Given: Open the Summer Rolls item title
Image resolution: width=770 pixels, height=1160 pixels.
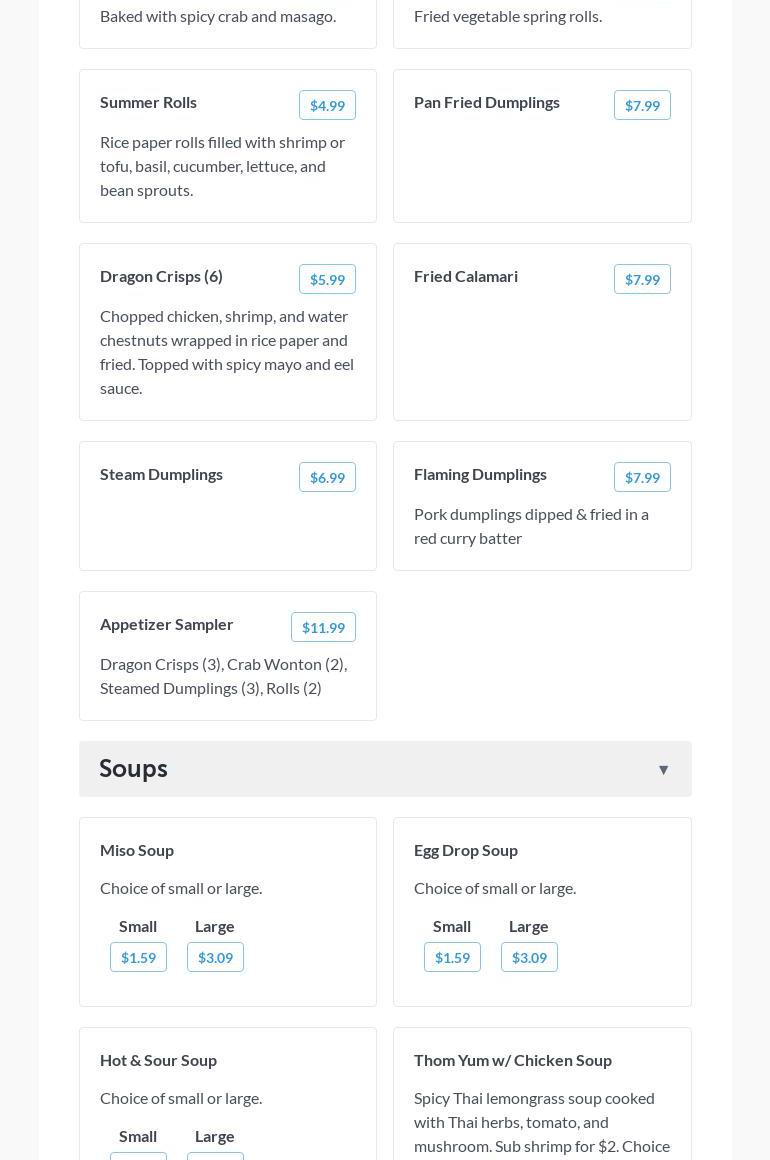Looking at the screenshot, I should (148, 102).
